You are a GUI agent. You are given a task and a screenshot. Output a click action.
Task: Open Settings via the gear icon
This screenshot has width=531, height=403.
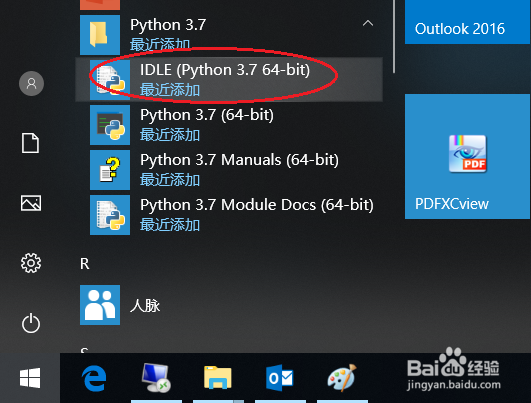(31, 263)
